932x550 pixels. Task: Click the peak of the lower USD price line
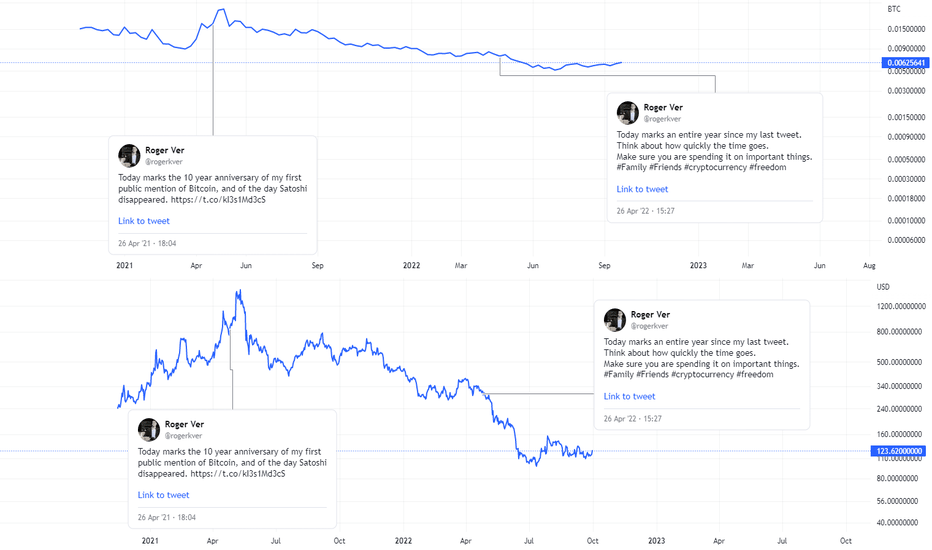pos(239,291)
